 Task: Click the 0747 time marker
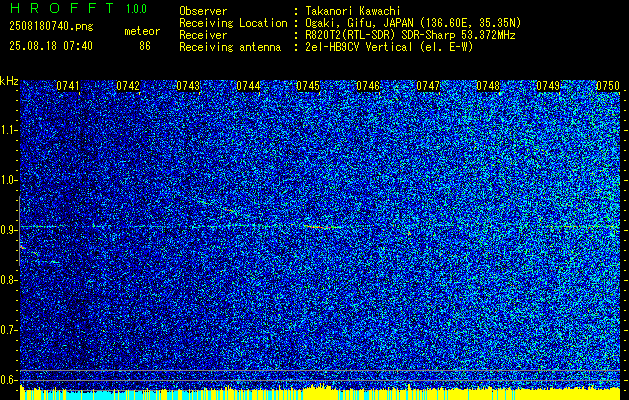(x=428, y=86)
